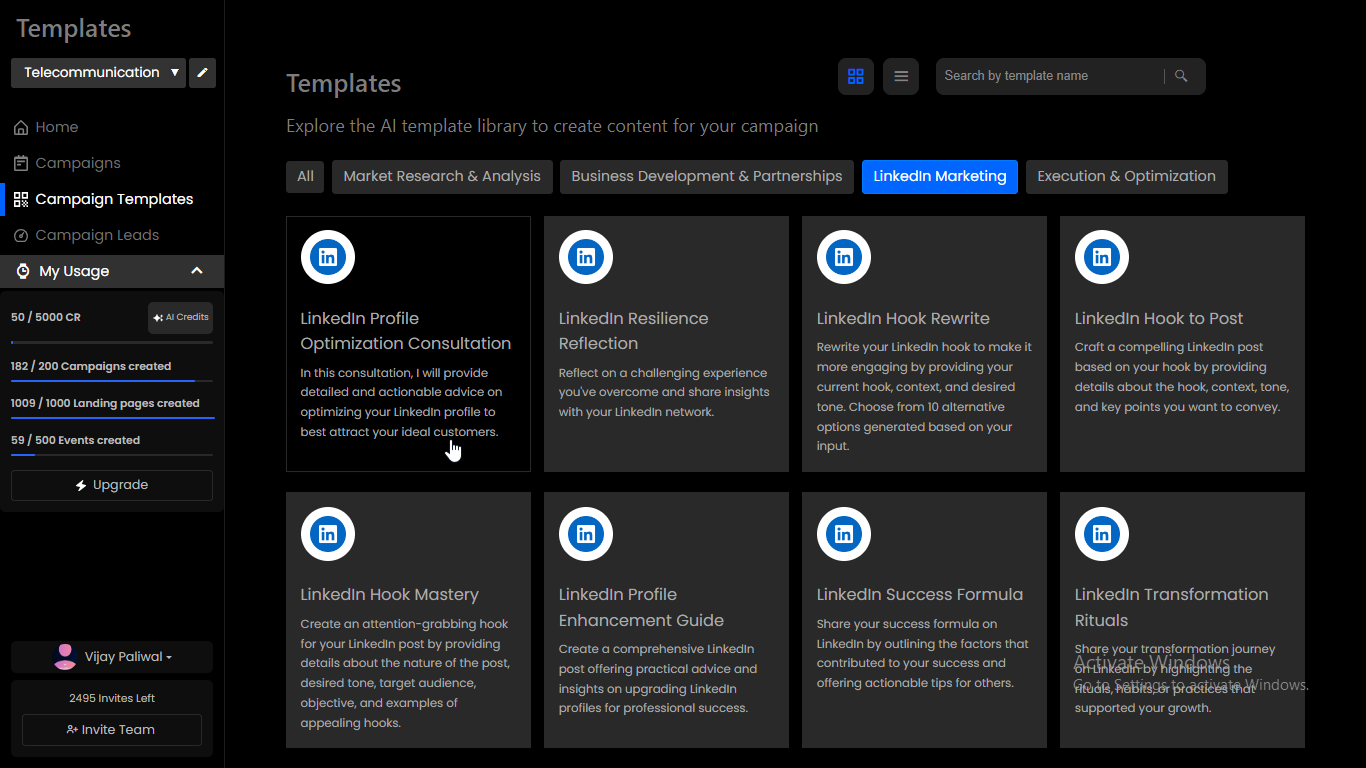Open LinkedIn Resilience Reflection title
This screenshot has height=768, width=1366.
633,331
